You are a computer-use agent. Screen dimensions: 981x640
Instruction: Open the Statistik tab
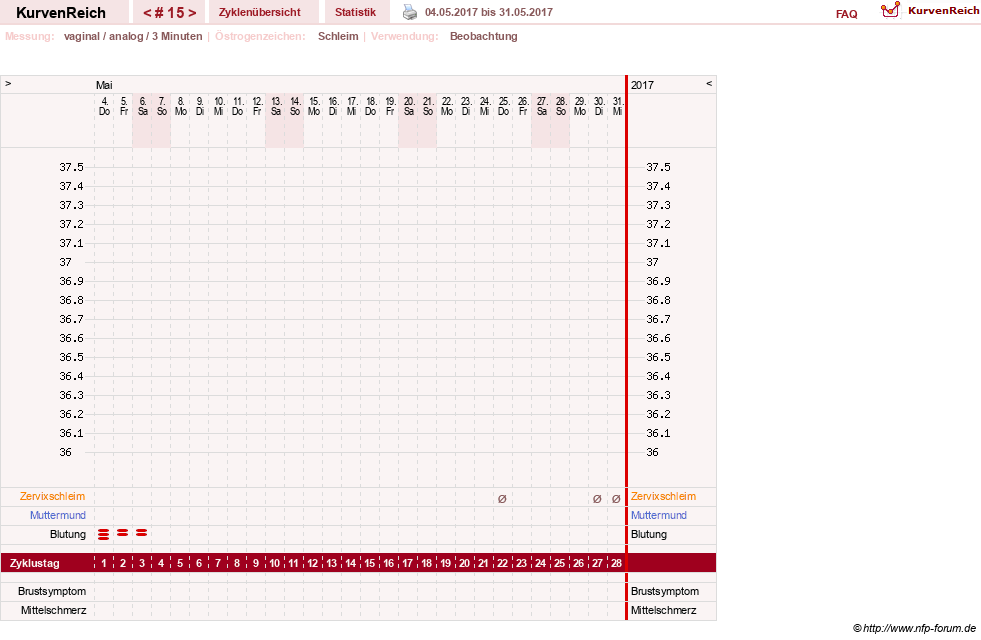pos(355,12)
